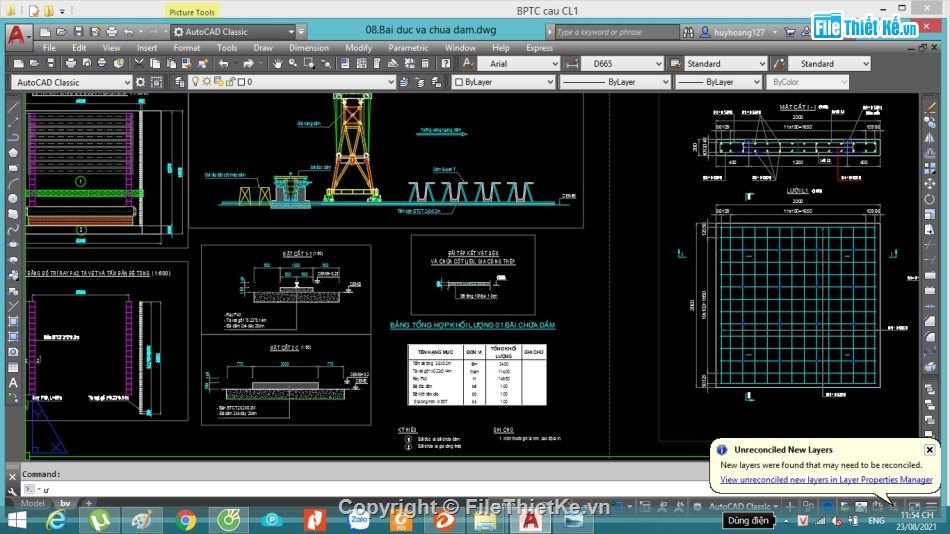Toggle layer 0 lock padlock icon

(230, 81)
